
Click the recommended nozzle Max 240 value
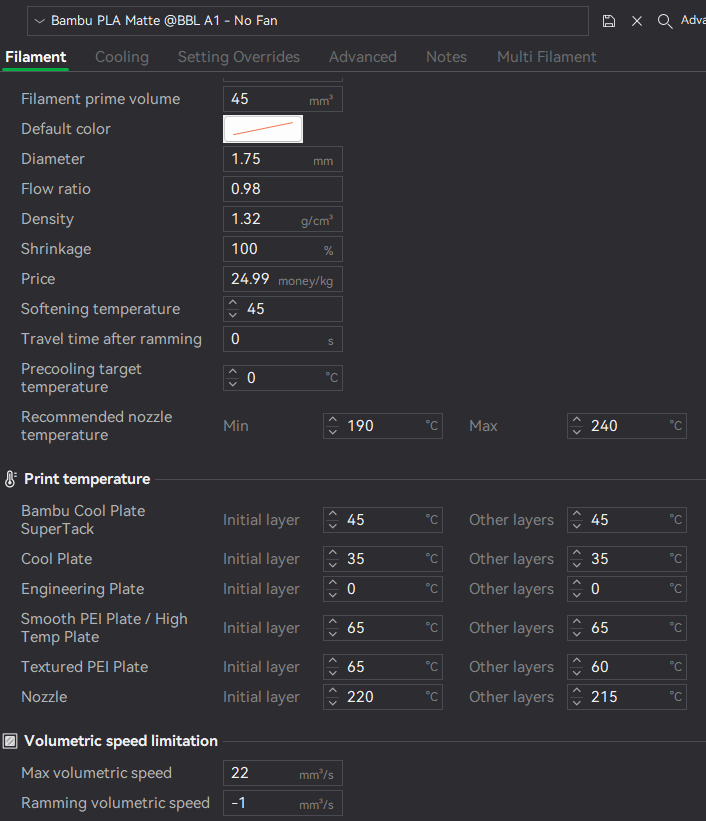604,426
